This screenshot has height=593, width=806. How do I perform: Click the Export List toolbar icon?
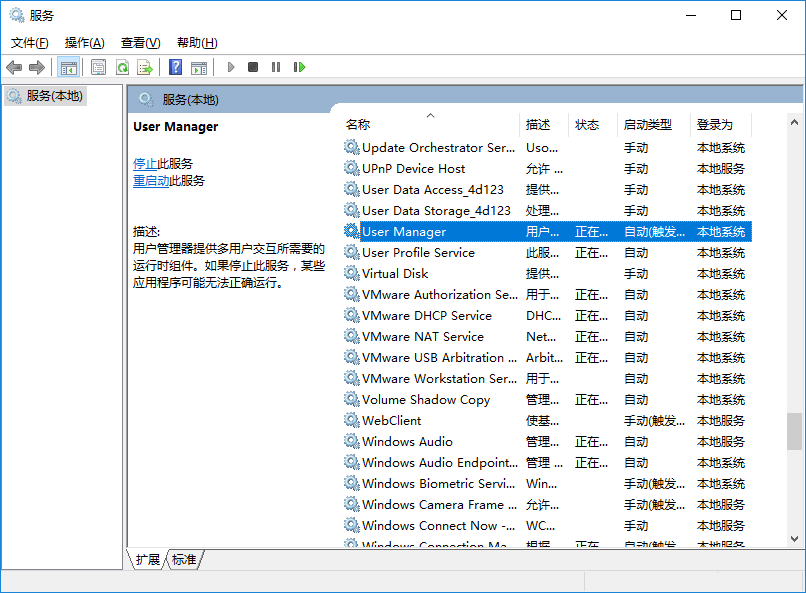click(x=145, y=67)
